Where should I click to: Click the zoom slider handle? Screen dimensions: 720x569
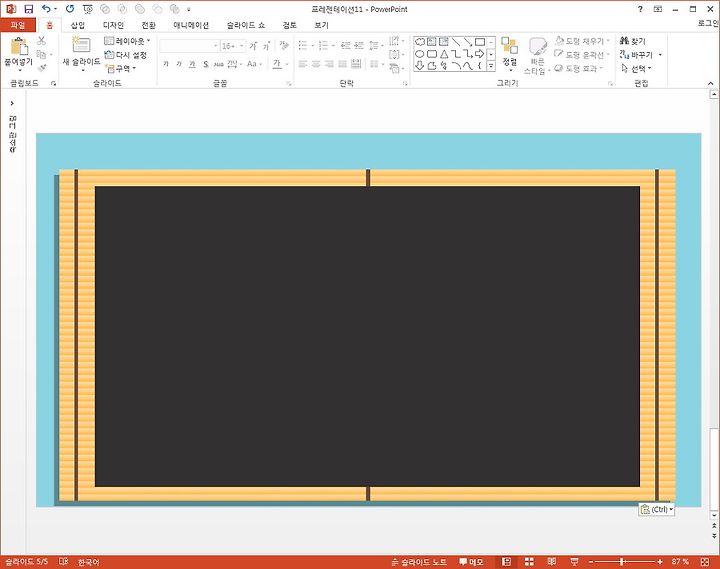622,562
